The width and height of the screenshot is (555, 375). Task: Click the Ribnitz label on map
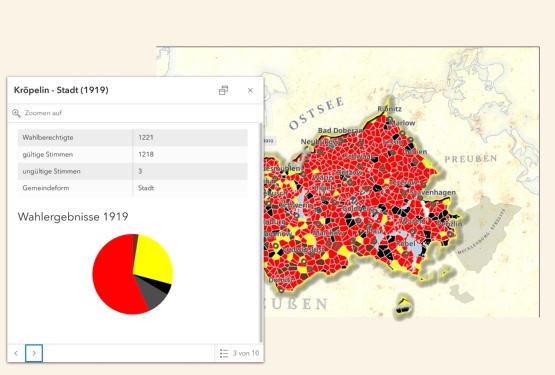click(x=389, y=109)
